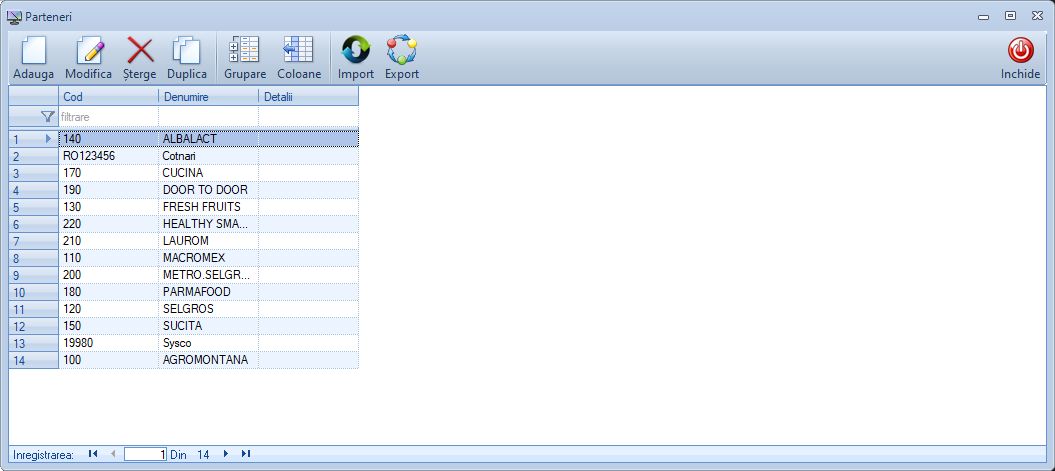The height and width of the screenshot is (471, 1055).
Task: Minimize the Parteneri window
Action: [984, 16]
